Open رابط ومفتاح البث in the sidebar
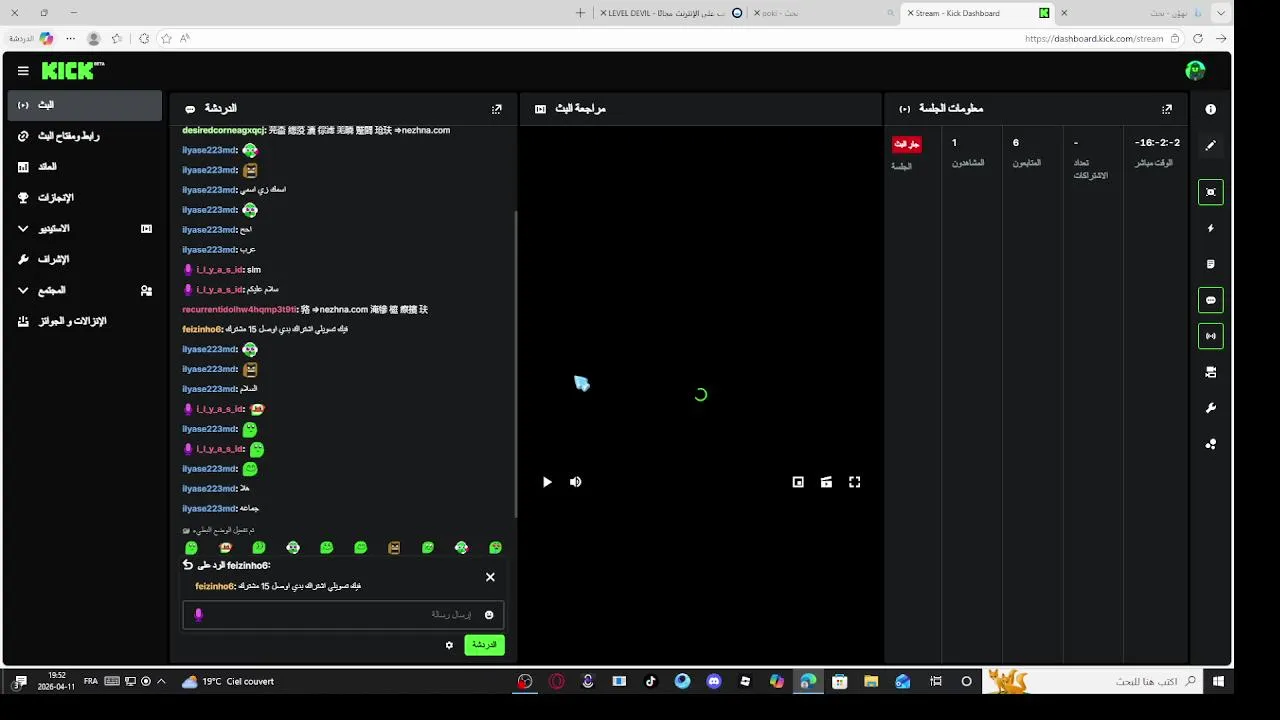The width and height of the screenshot is (1280, 720). [x=85, y=136]
